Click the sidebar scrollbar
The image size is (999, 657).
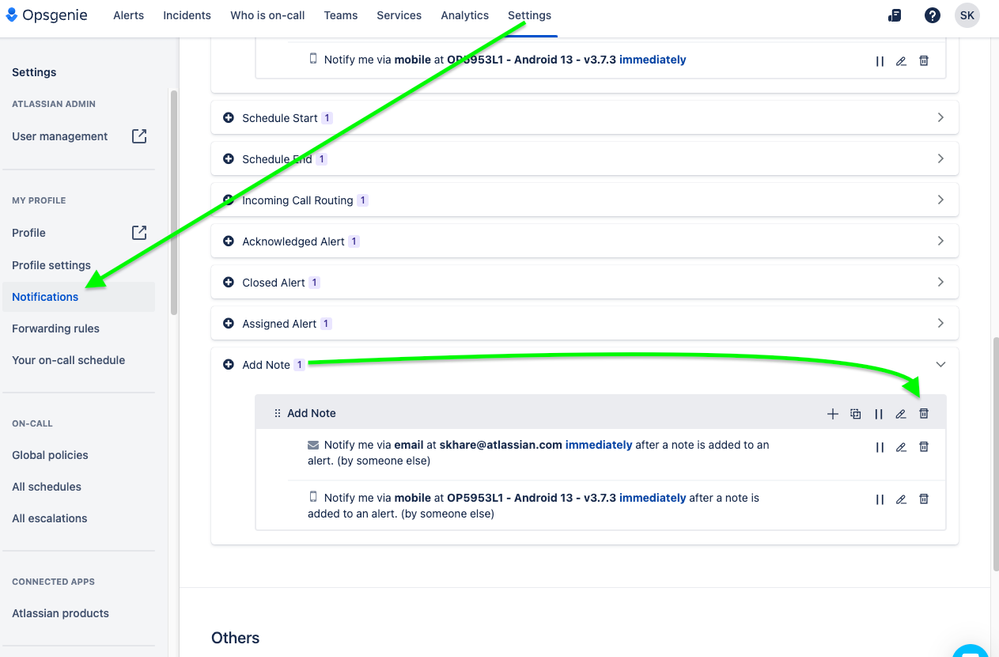coord(174,203)
